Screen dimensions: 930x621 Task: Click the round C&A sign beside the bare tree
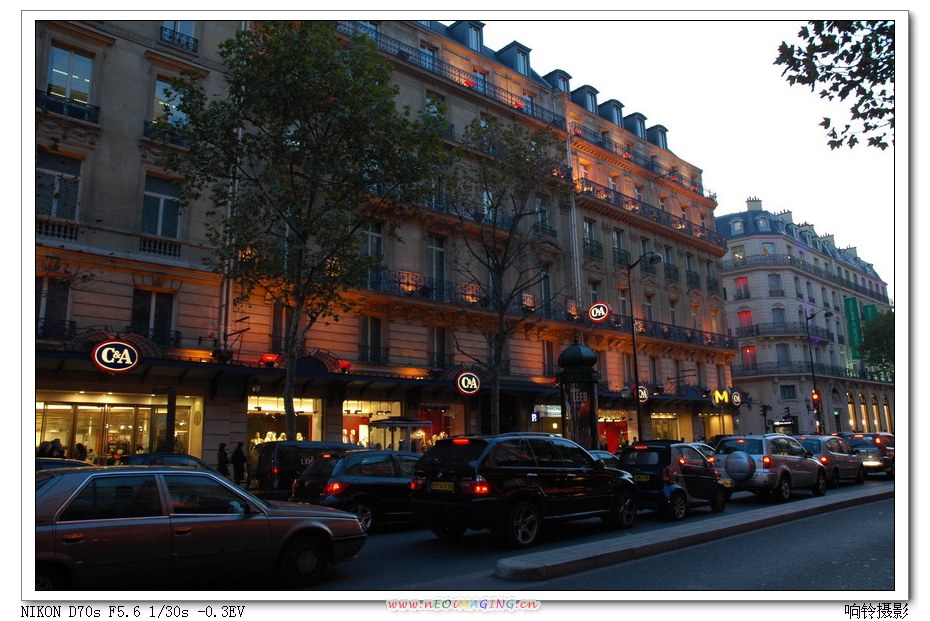(x=468, y=382)
